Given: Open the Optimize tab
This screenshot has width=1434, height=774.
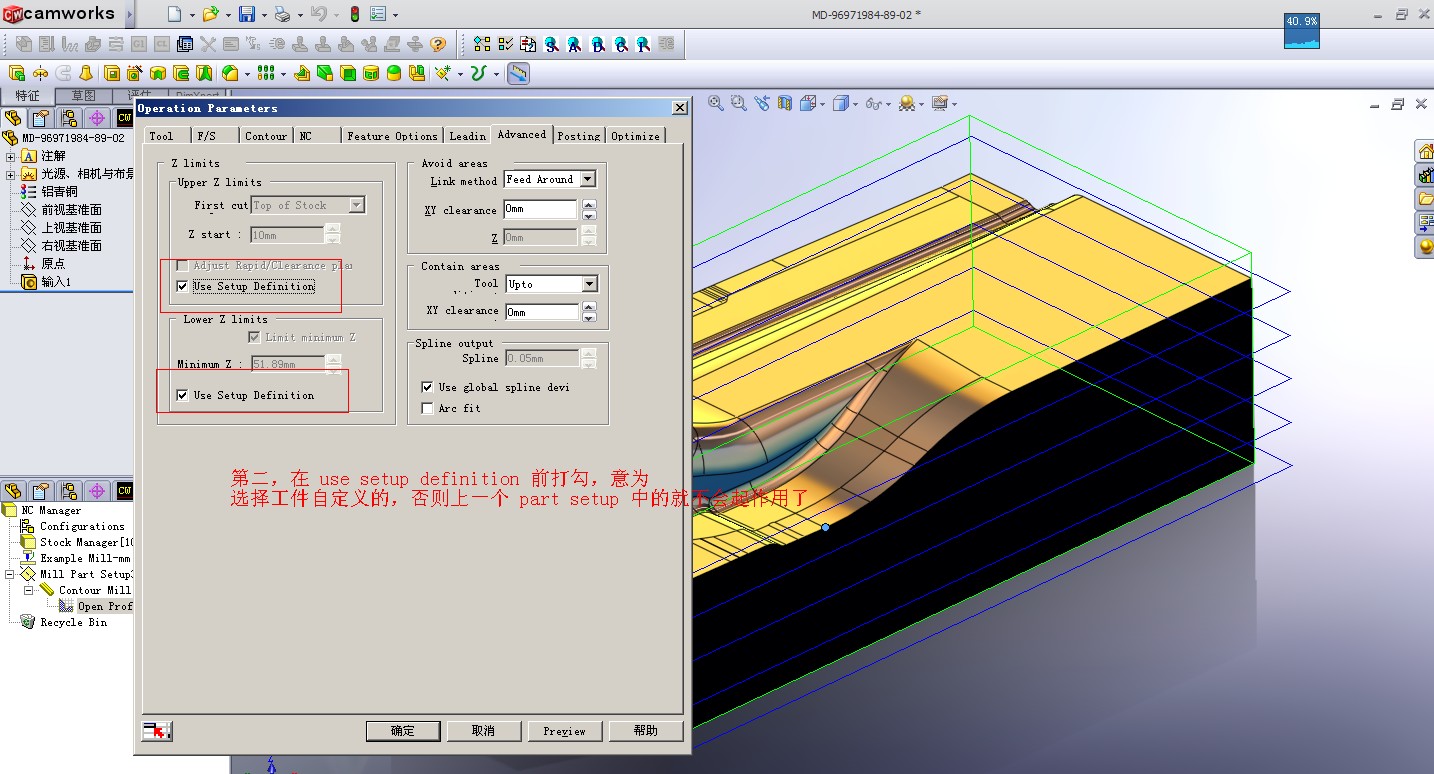Looking at the screenshot, I should pos(635,136).
